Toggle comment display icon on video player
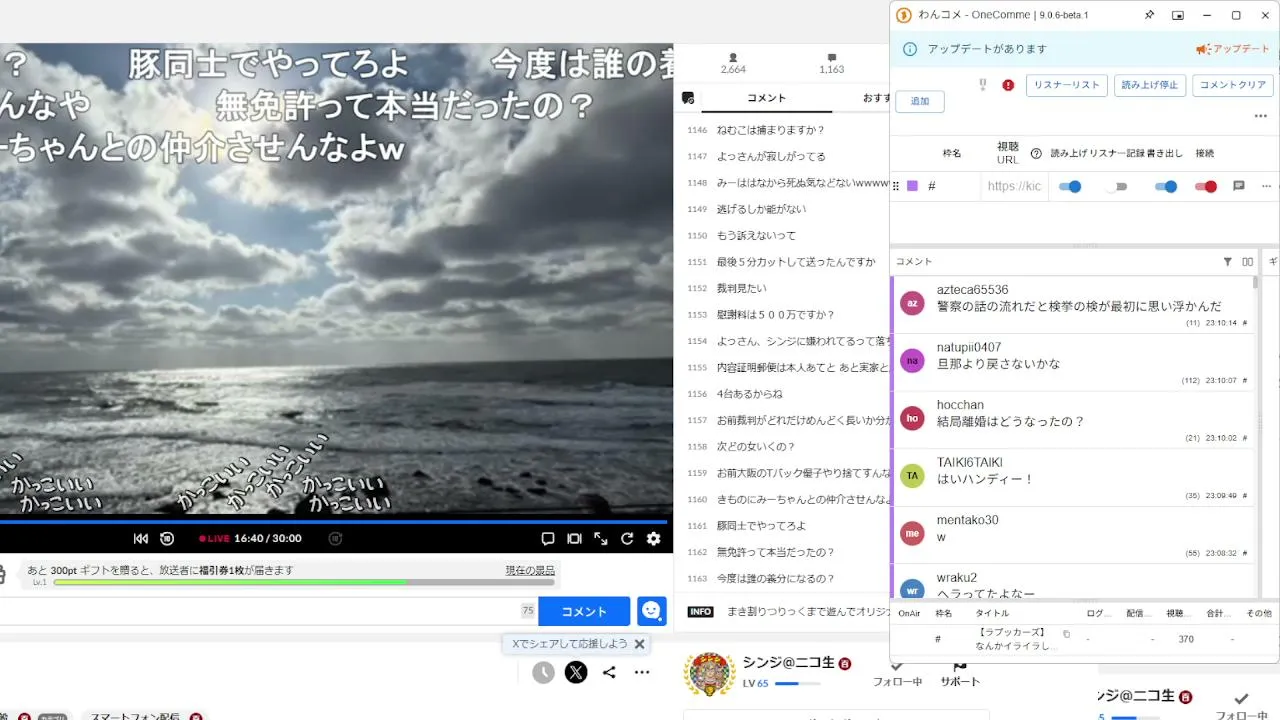 click(x=548, y=538)
